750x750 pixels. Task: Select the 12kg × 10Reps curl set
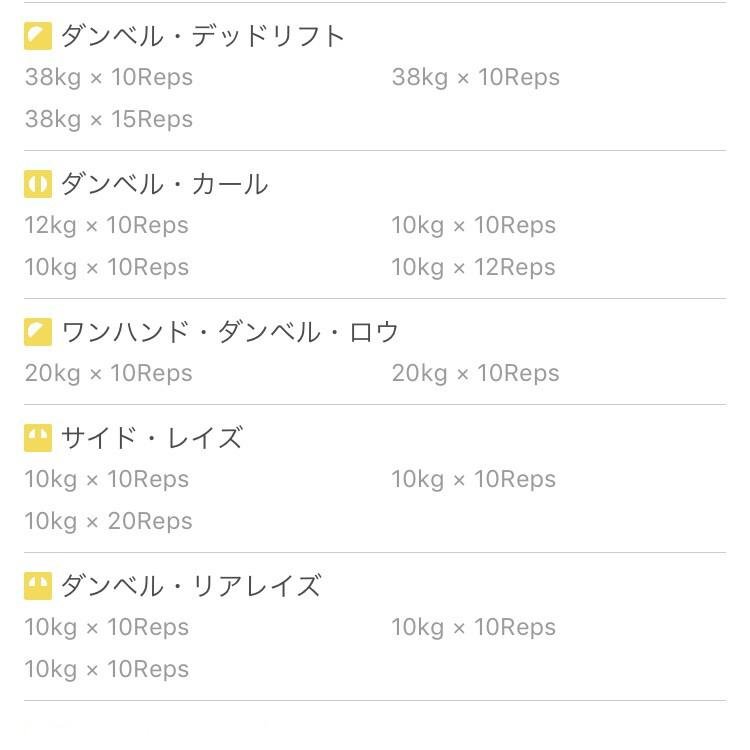107,225
